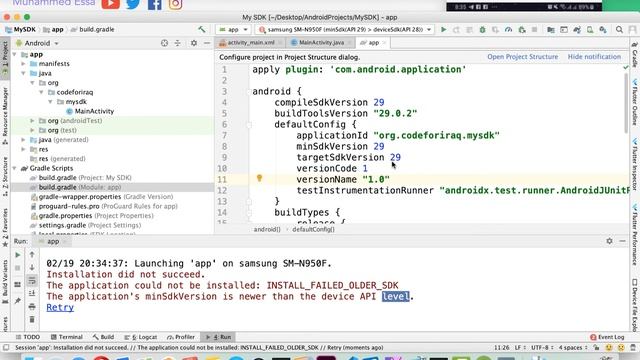Toggle the tool window bars status icon

tap(6, 348)
